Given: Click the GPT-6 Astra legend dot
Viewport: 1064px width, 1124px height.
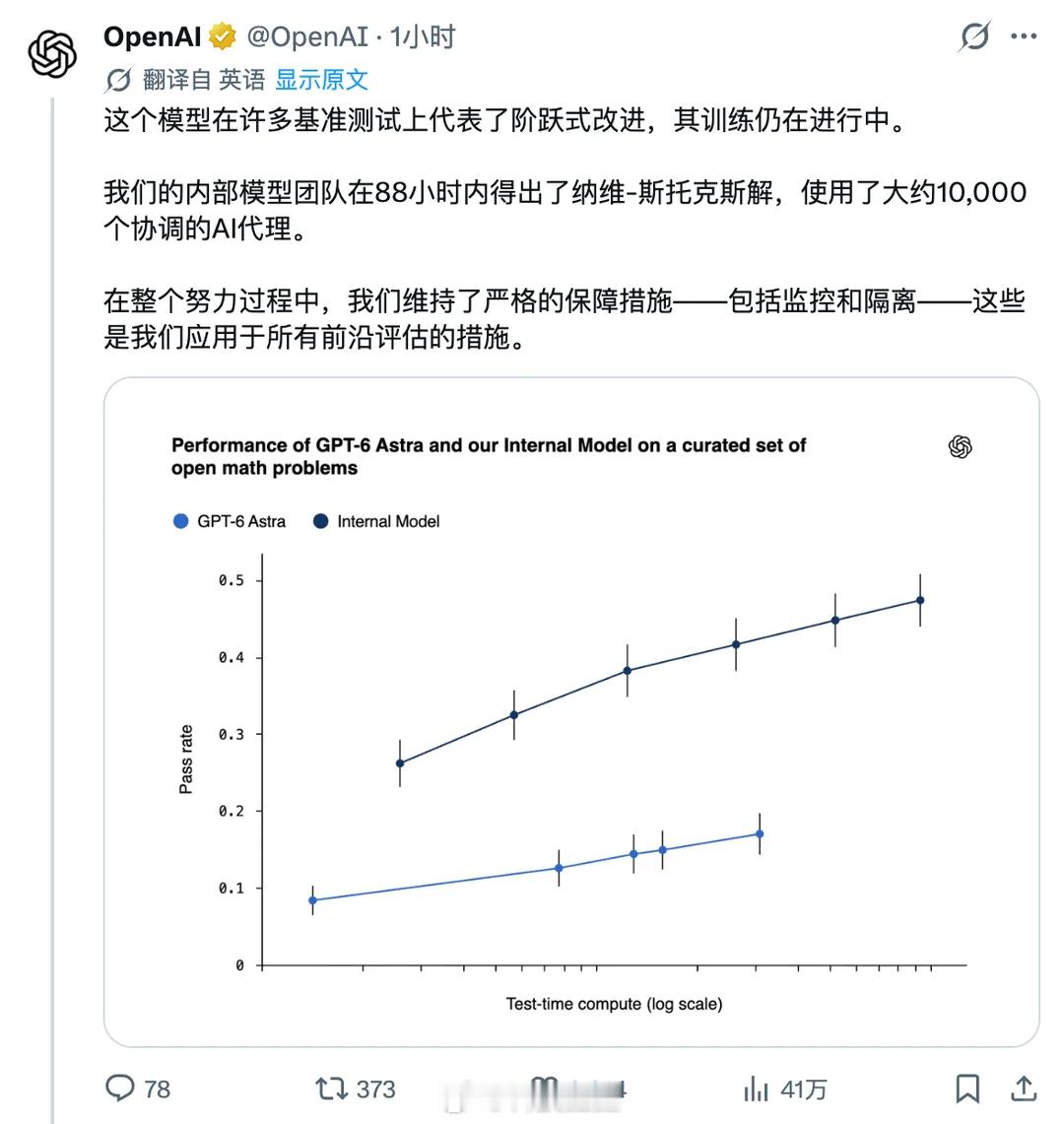Looking at the screenshot, I should pos(180,521).
